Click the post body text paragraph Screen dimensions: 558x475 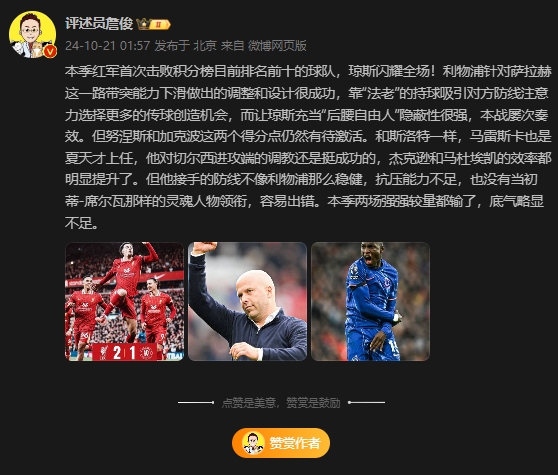pyautogui.click(x=308, y=147)
